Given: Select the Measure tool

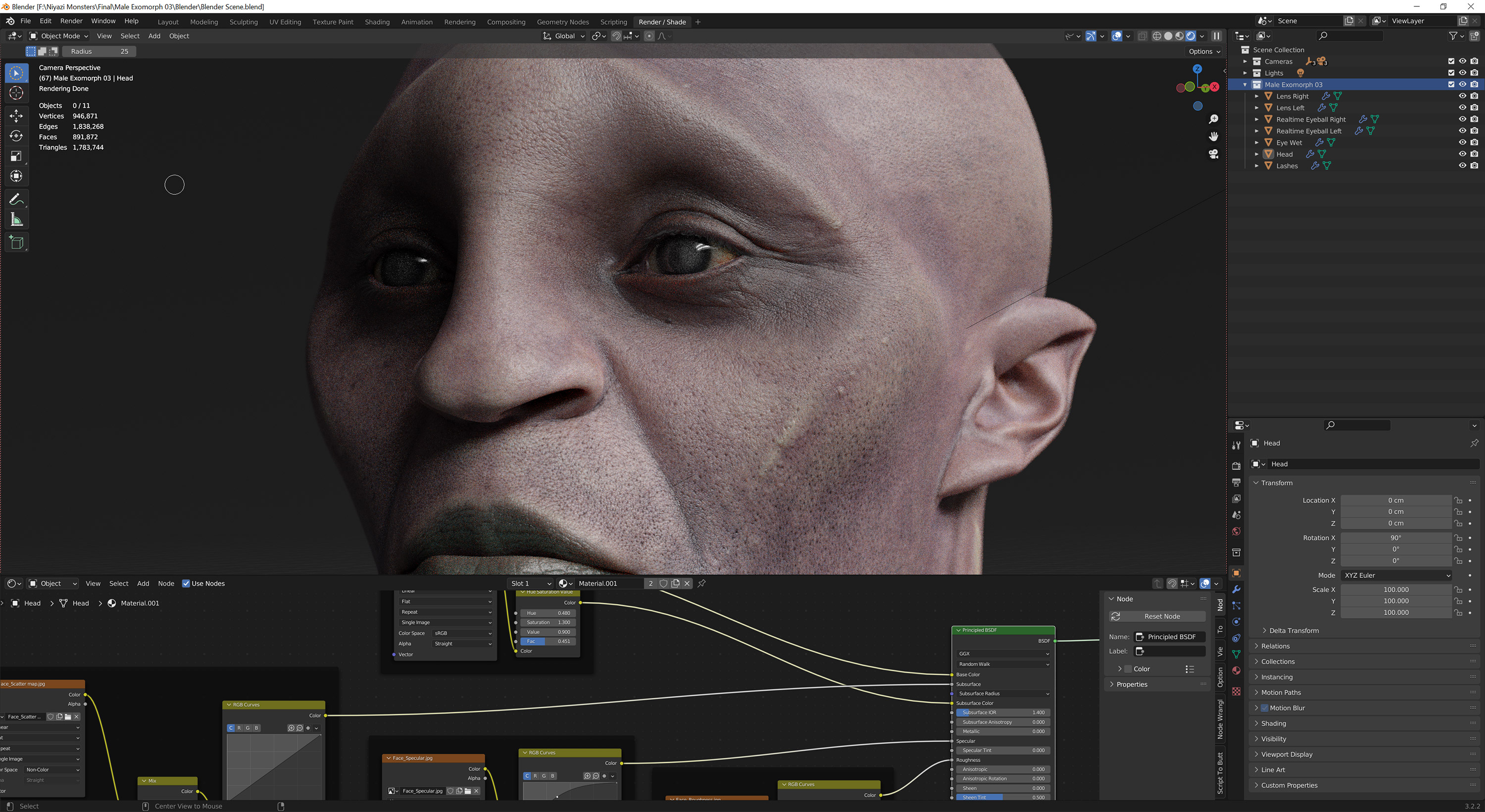Looking at the screenshot, I should click(16, 220).
